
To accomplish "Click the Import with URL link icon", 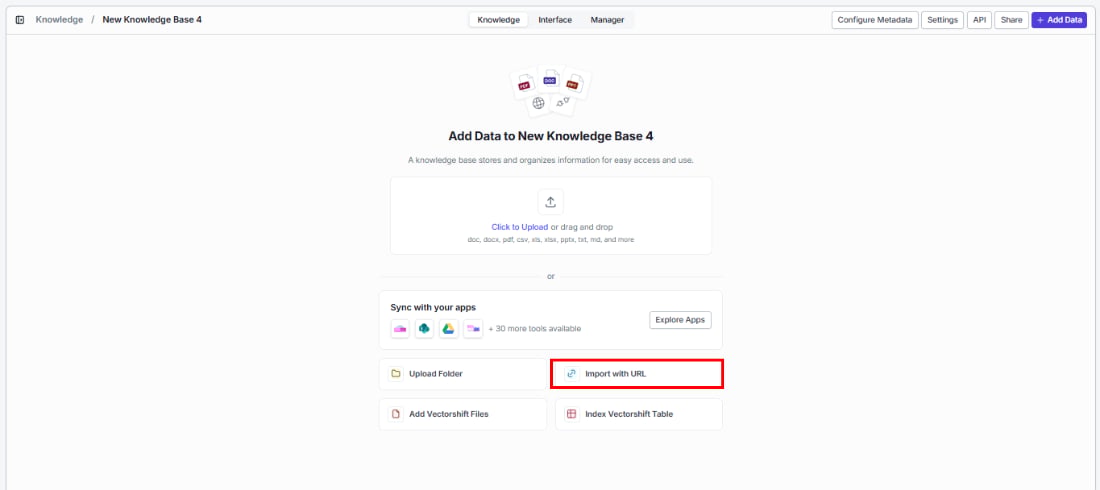I will coord(572,373).
